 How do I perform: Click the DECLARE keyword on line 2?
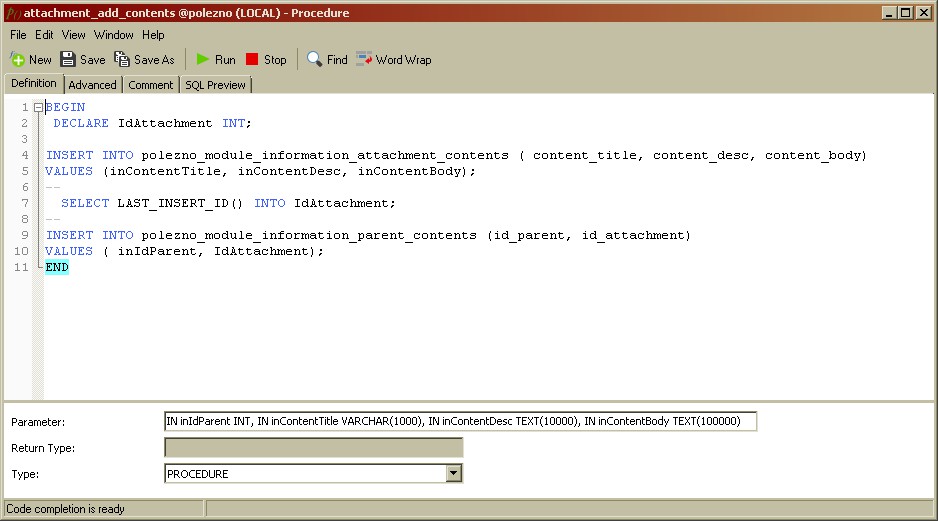81,123
